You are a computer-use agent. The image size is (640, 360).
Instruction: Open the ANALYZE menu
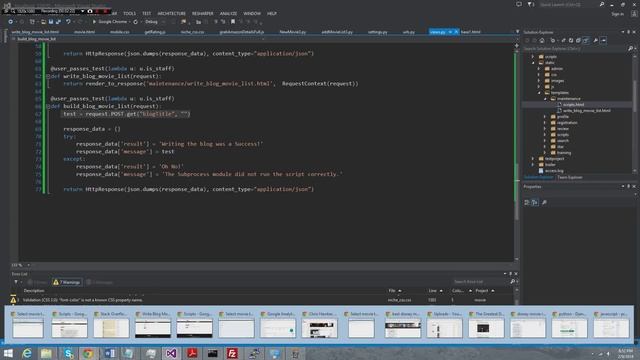tap(229, 13)
